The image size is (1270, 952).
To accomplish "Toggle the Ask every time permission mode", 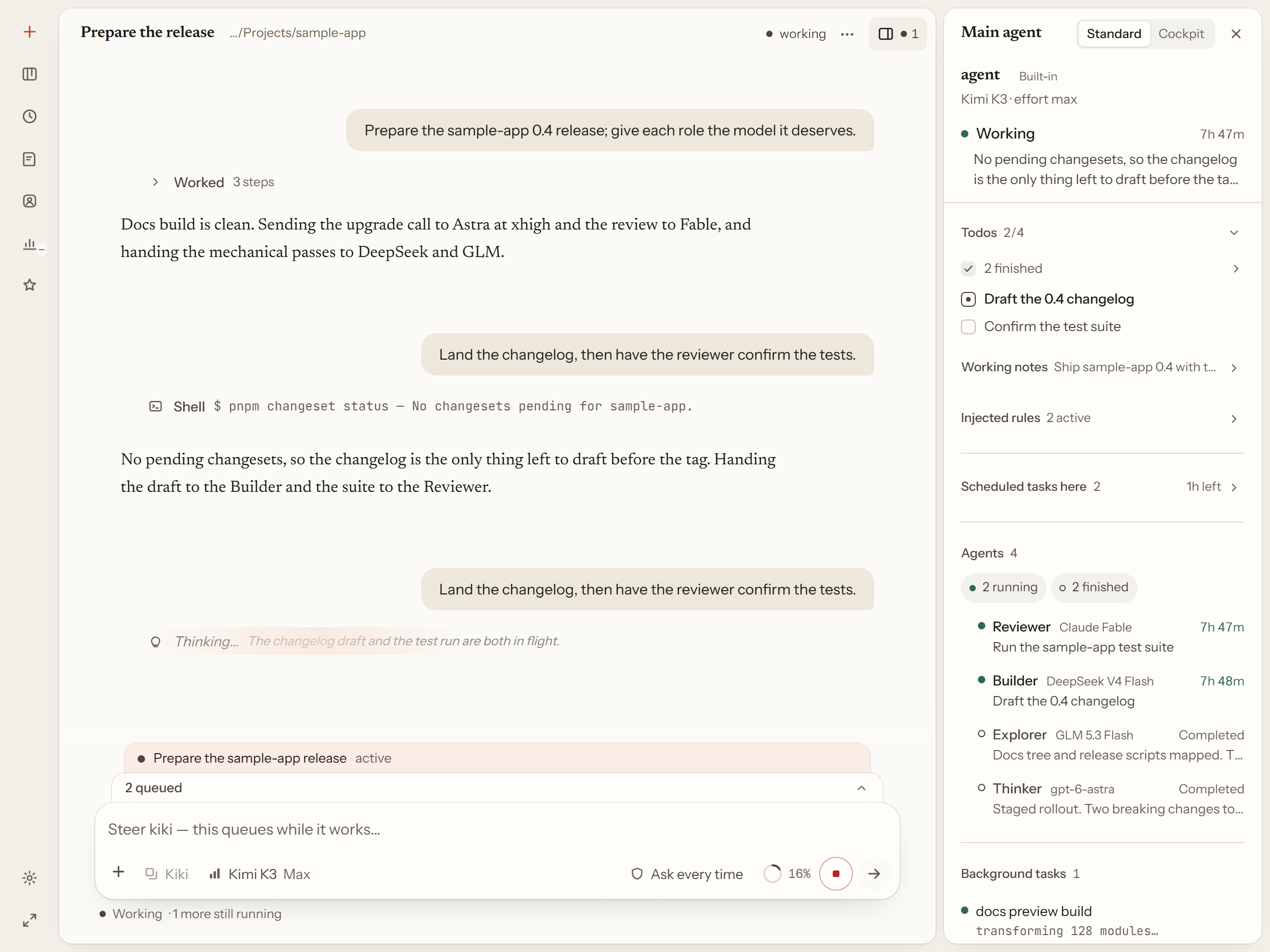I will (x=687, y=874).
